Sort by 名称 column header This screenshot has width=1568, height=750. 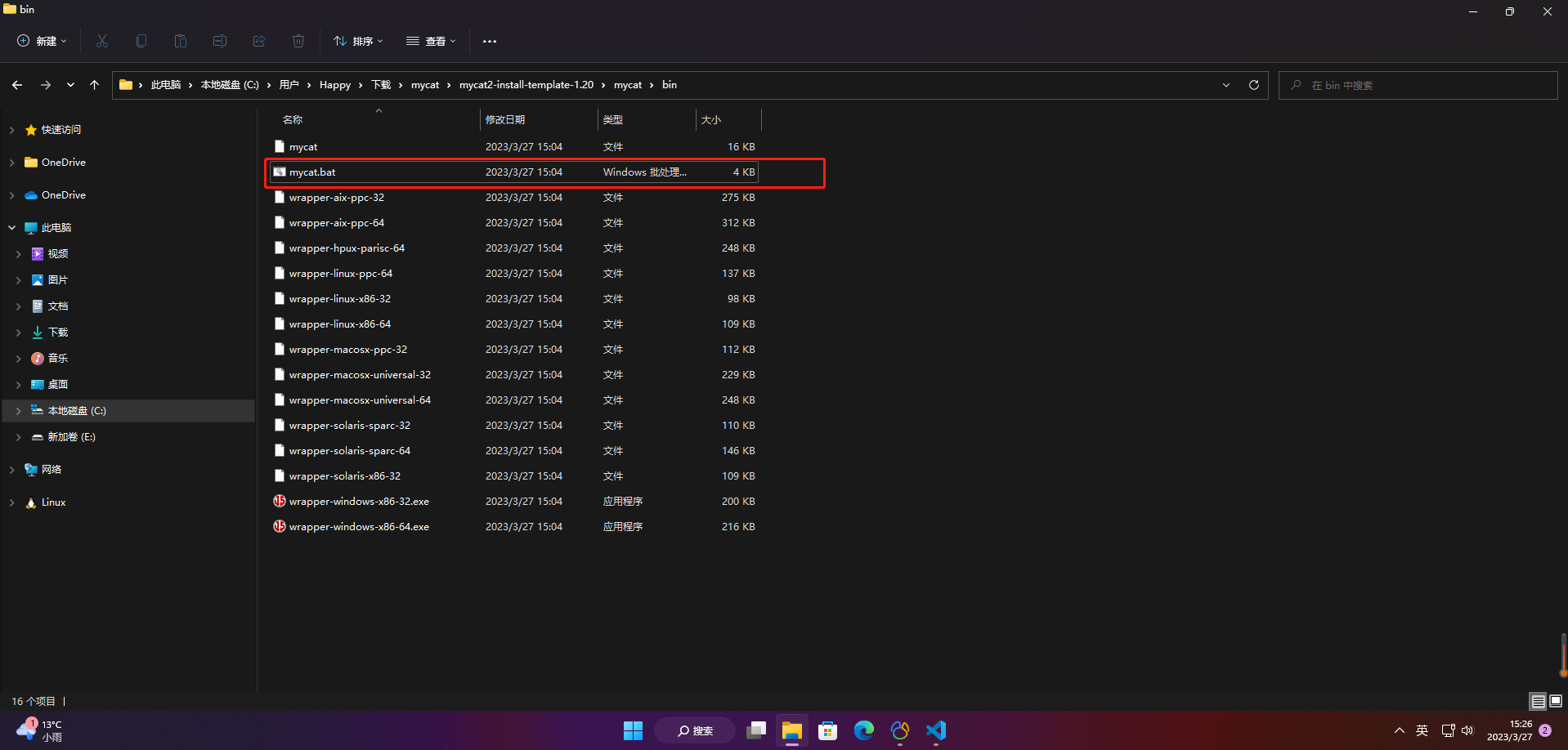tap(293, 120)
